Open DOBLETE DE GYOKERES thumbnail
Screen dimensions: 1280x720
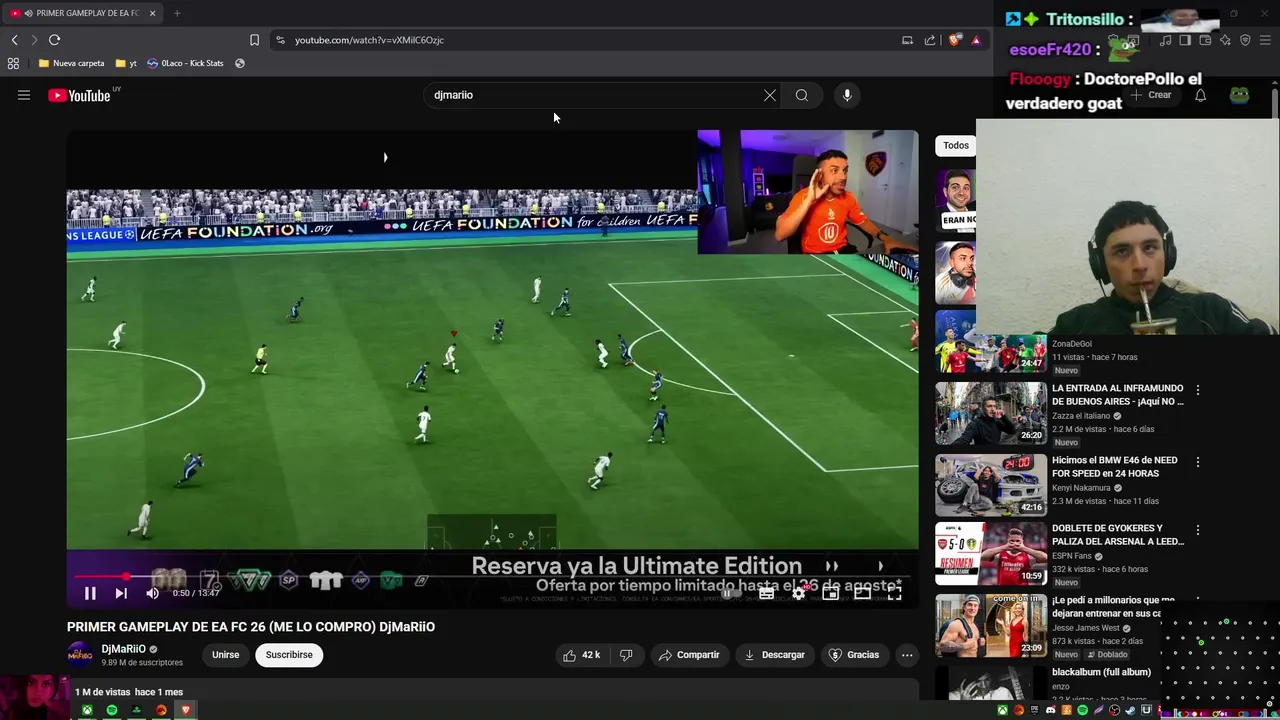point(991,553)
